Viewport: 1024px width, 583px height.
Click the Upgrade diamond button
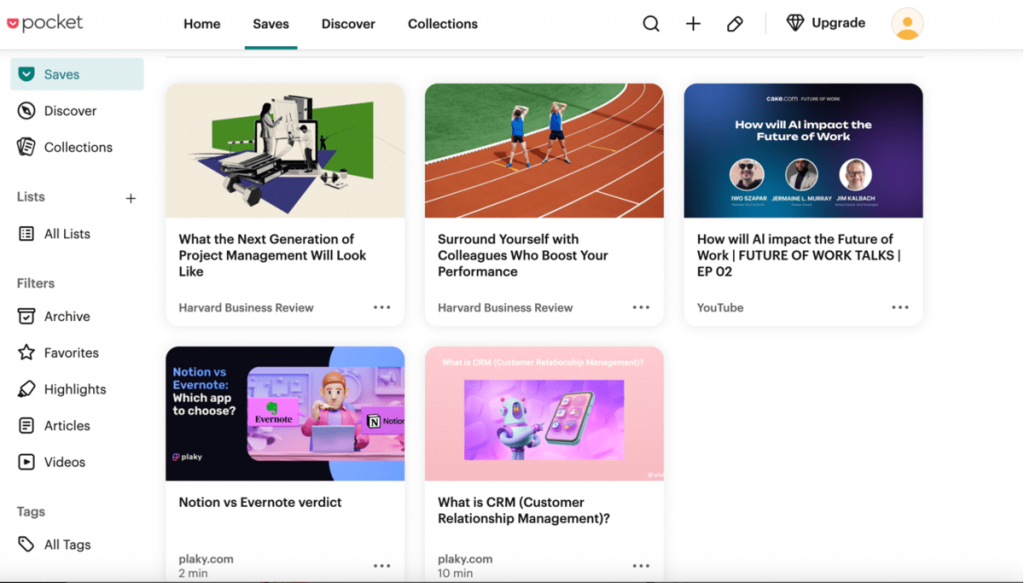coord(826,23)
